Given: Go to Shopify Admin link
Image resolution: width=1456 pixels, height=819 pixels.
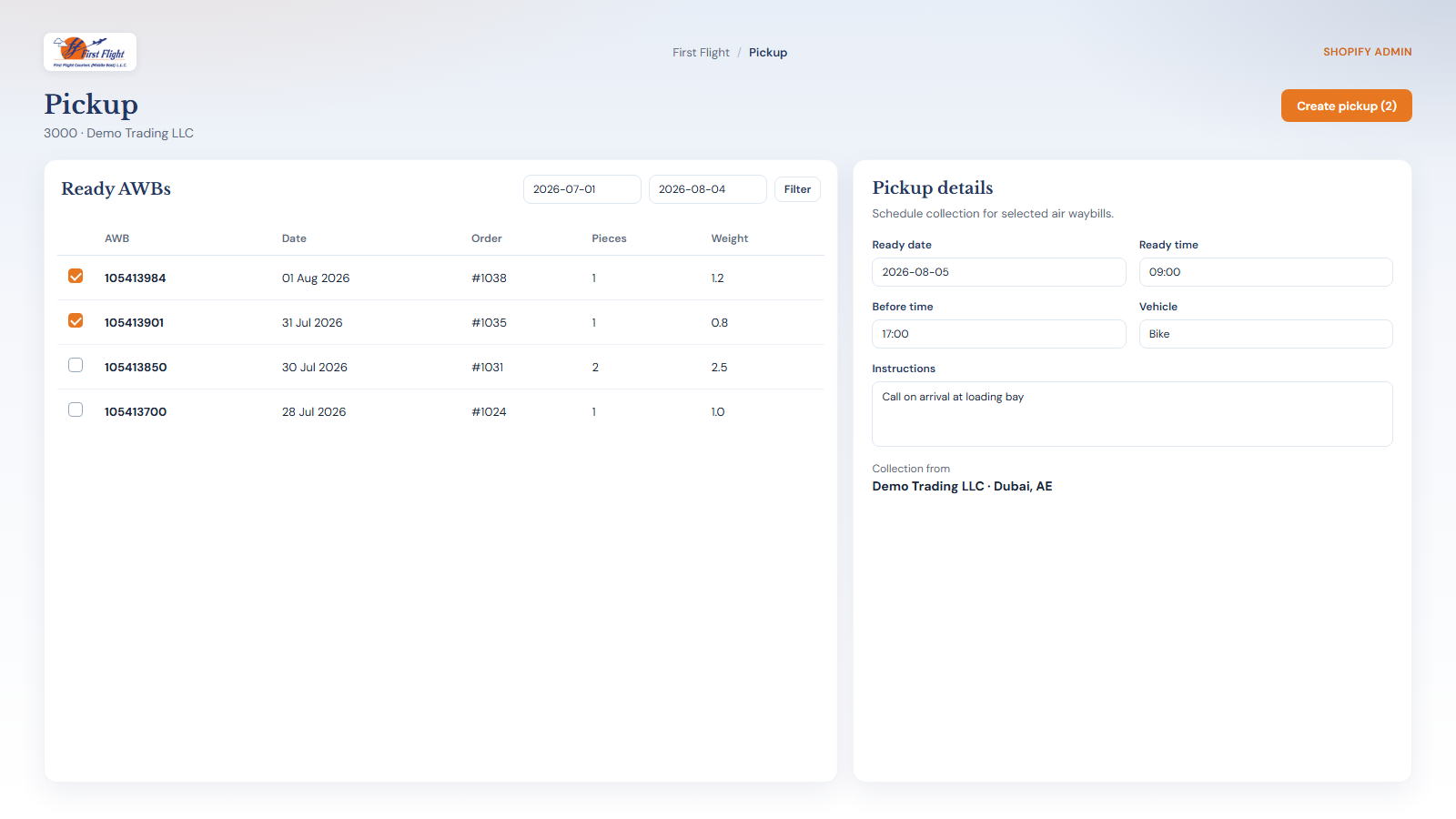Looking at the screenshot, I should pyautogui.click(x=1368, y=52).
